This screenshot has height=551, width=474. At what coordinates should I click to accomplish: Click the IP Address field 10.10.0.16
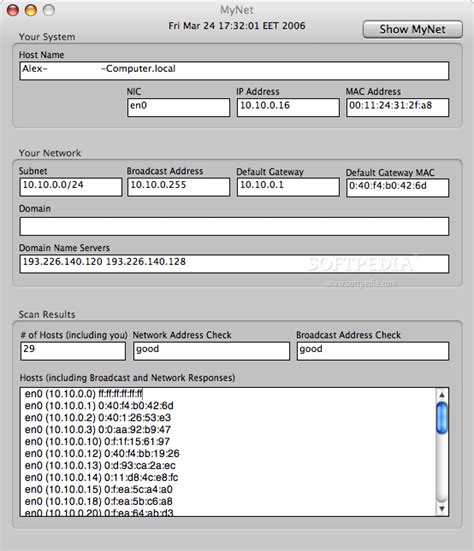[288, 107]
